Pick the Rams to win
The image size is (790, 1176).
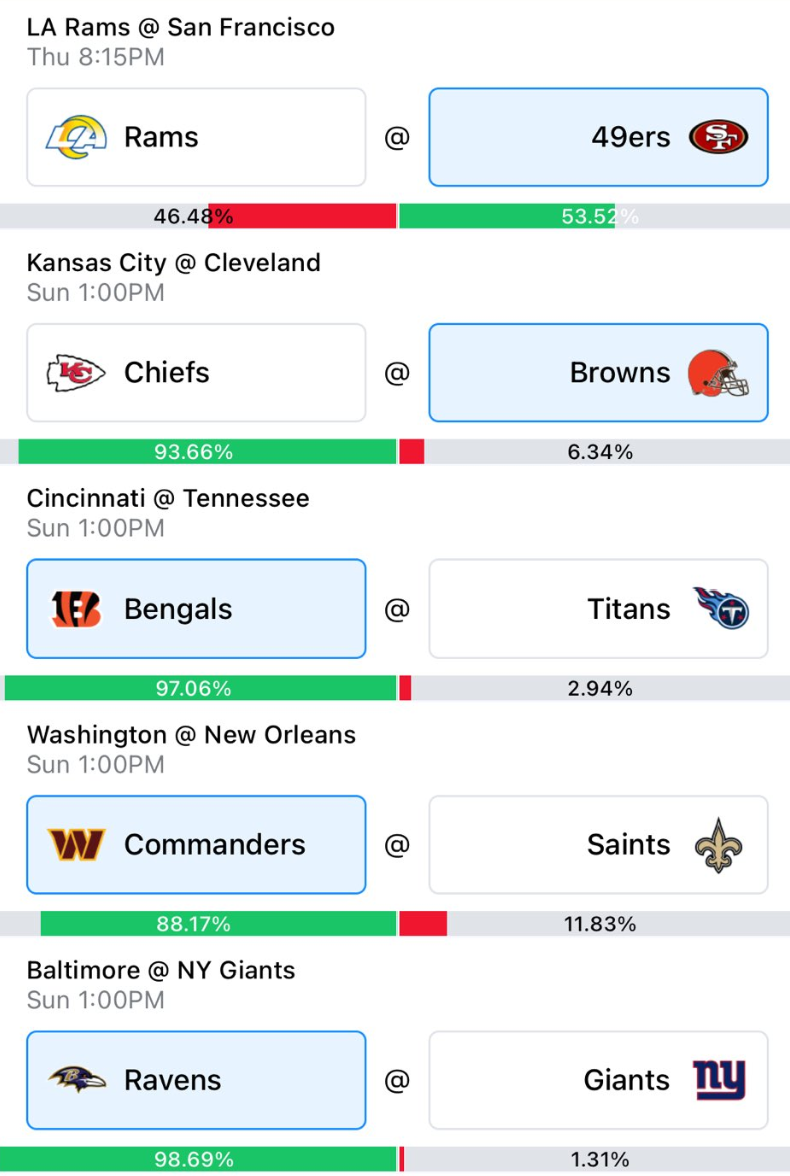click(x=196, y=137)
